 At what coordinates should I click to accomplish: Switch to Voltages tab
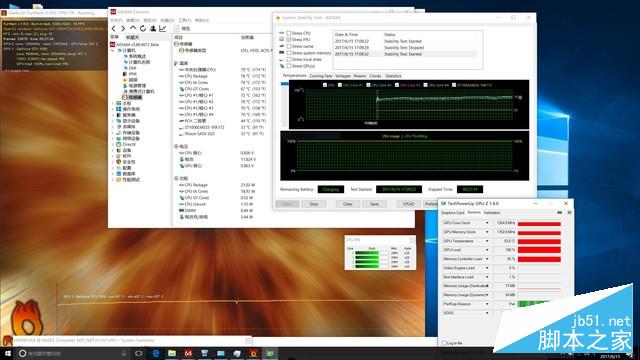click(x=343, y=76)
